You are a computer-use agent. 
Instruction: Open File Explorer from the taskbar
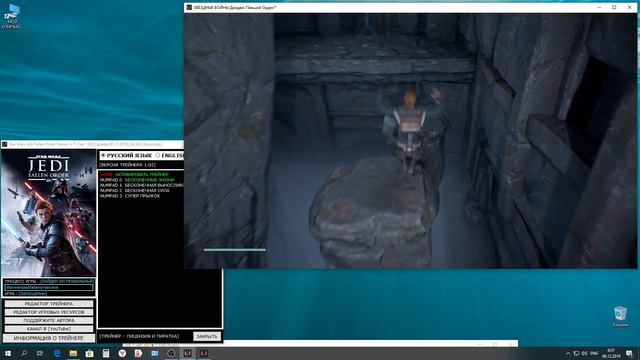(x=73, y=353)
